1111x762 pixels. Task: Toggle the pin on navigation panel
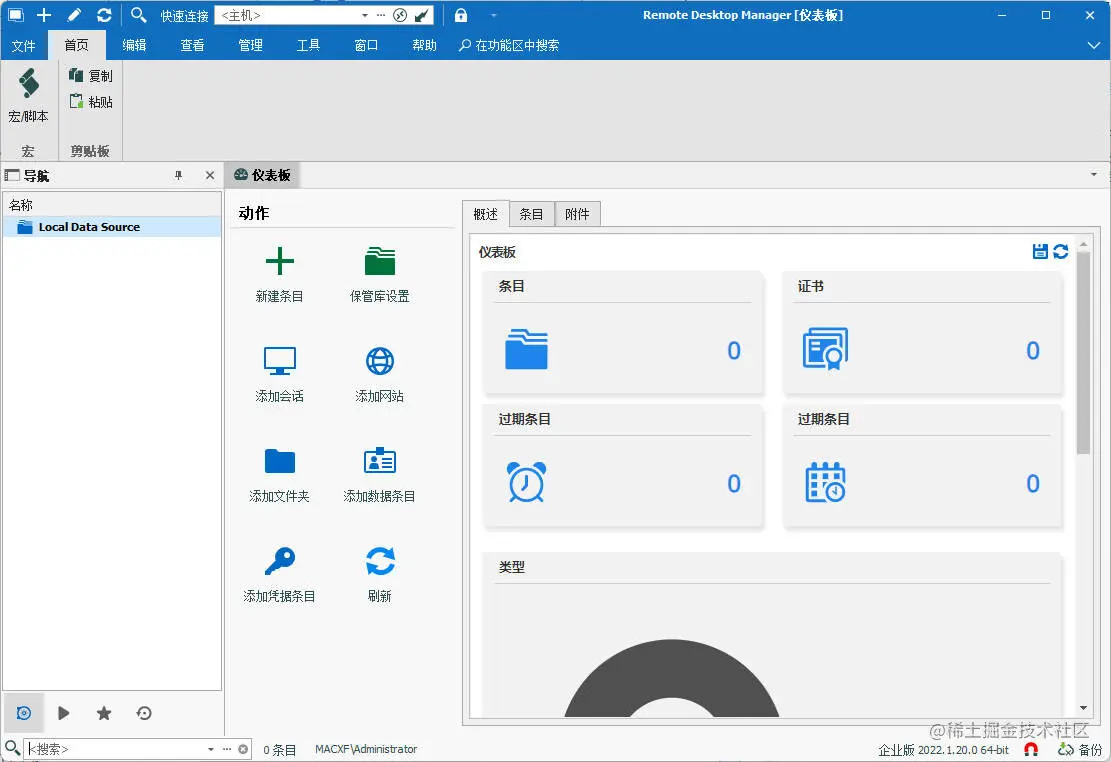[179, 175]
